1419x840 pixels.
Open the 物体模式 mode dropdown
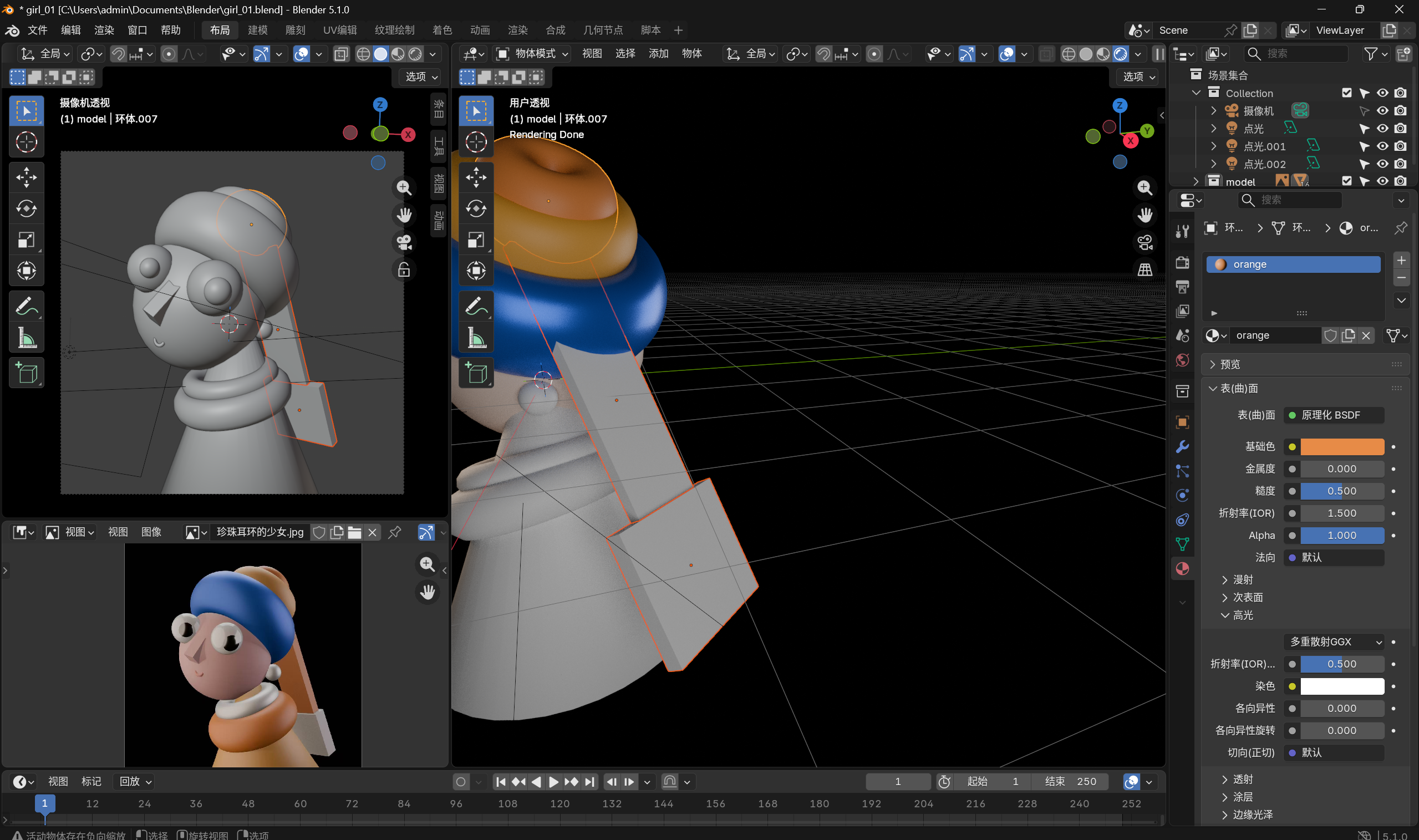[x=531, y=53]
